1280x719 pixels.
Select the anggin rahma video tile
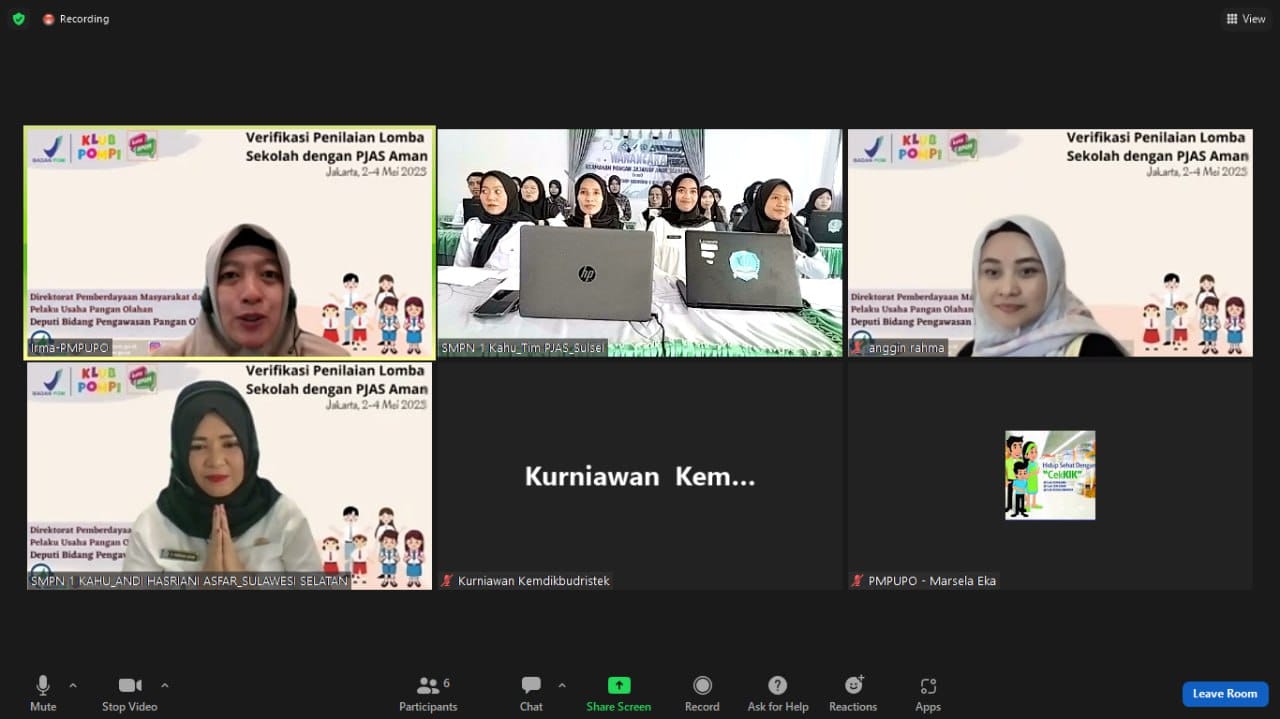[1050, 242]
